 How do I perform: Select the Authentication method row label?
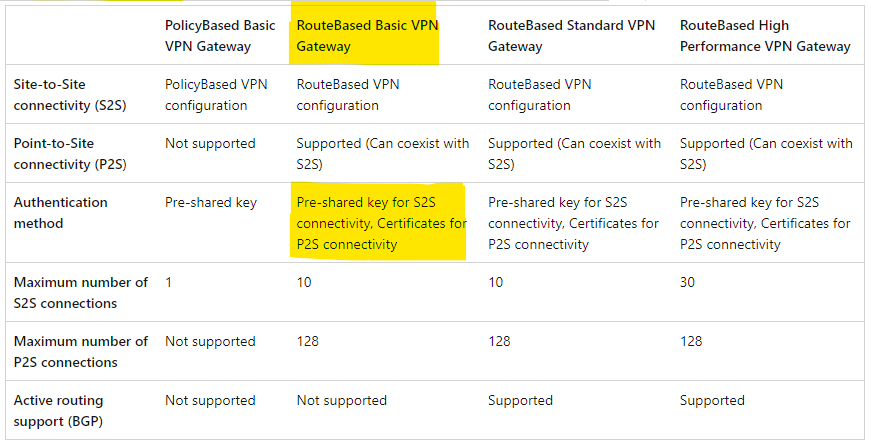pos(61,212)
